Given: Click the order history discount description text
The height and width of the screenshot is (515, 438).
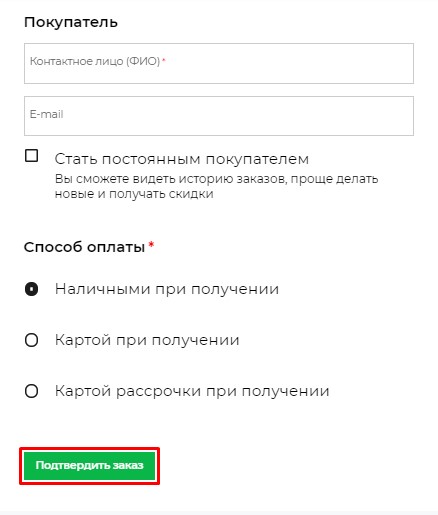Looking at the screenshot, I should [x=216, y=186].
